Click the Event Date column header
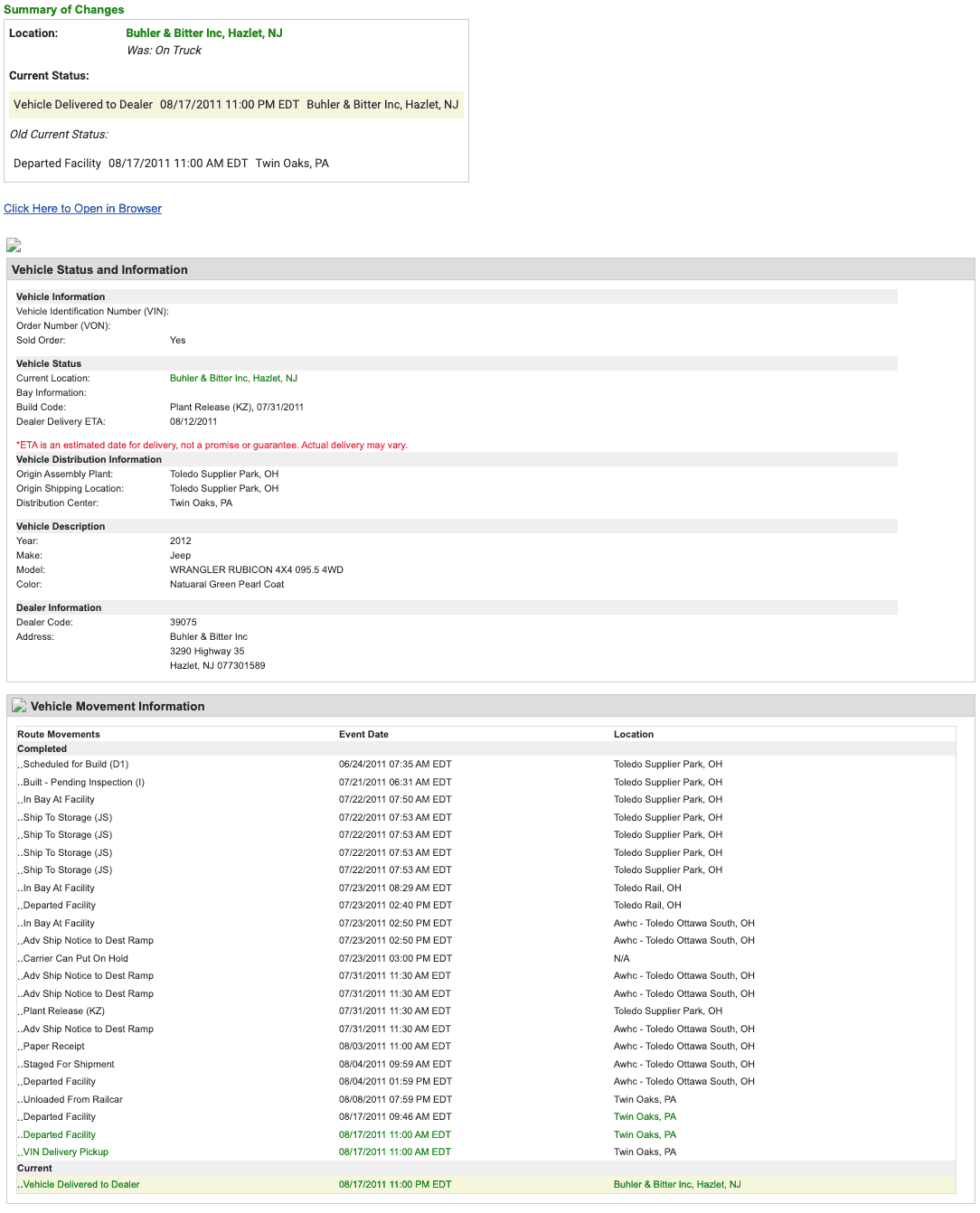The image size is (980, 1213). (363, 734)
